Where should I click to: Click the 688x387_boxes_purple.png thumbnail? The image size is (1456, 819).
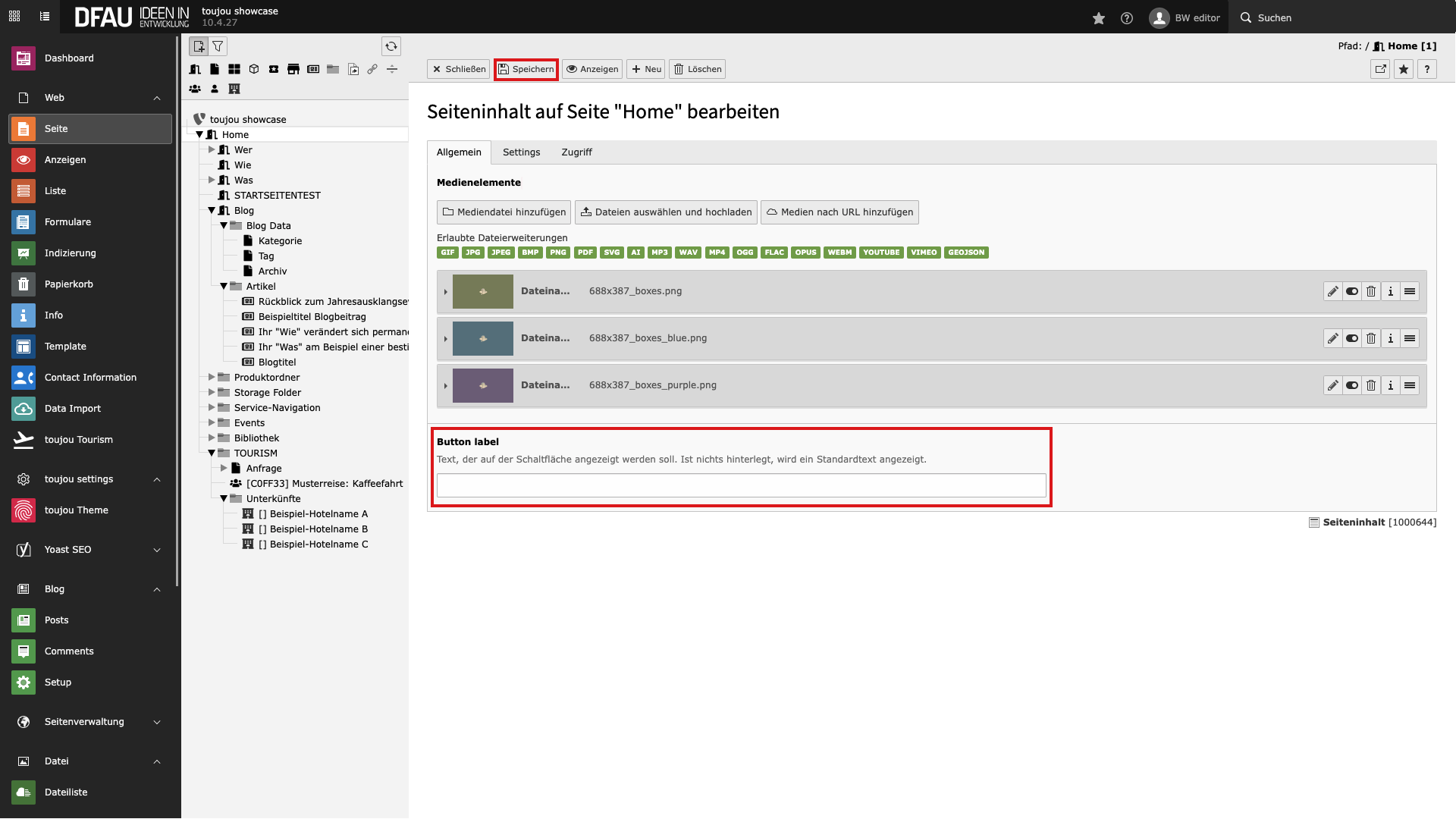pos(482,385)
